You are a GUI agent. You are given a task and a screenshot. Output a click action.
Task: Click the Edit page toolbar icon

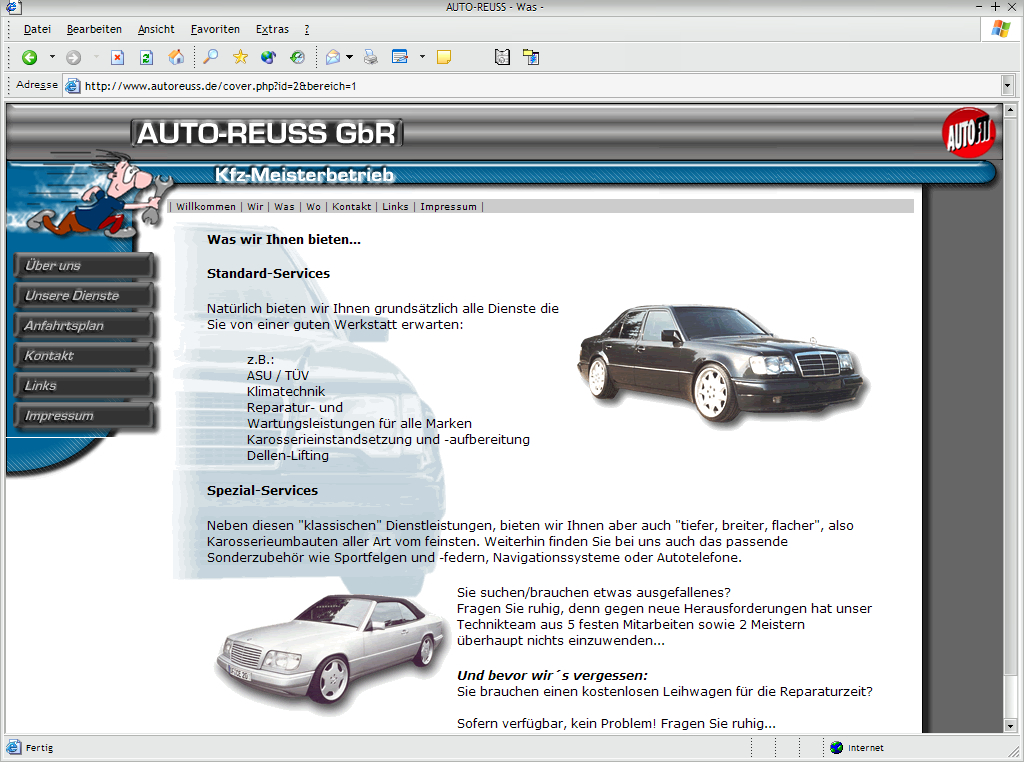[x=400, y=57]
